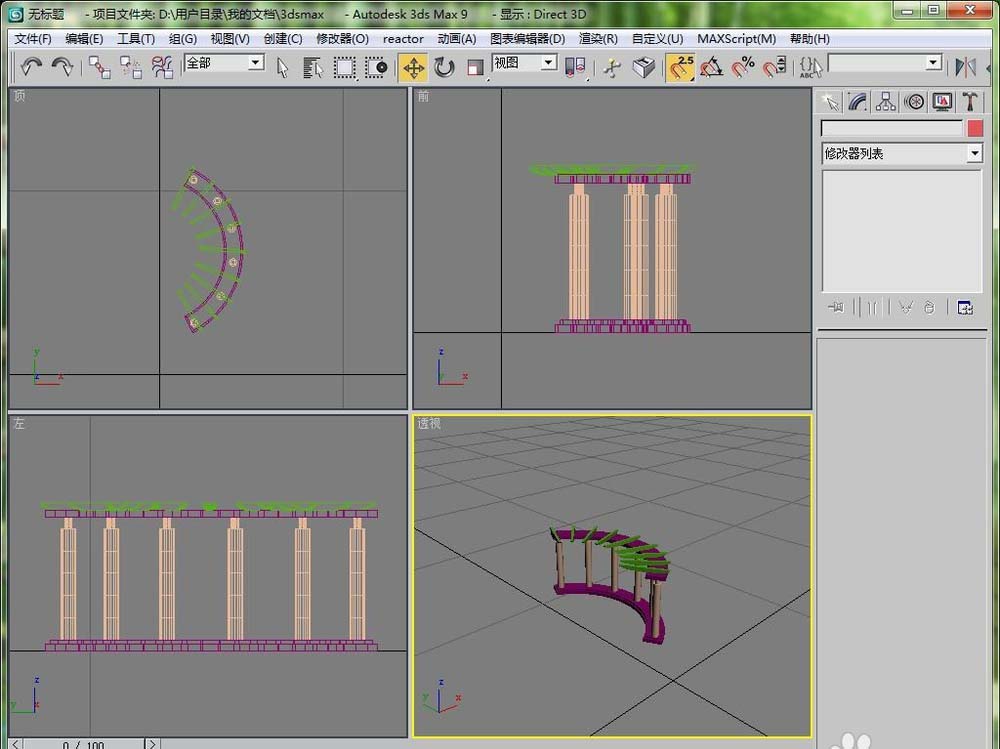
Task: Choose the Bind to Space Warp tool
Action: pyautogui.click(x=162, y=67)
